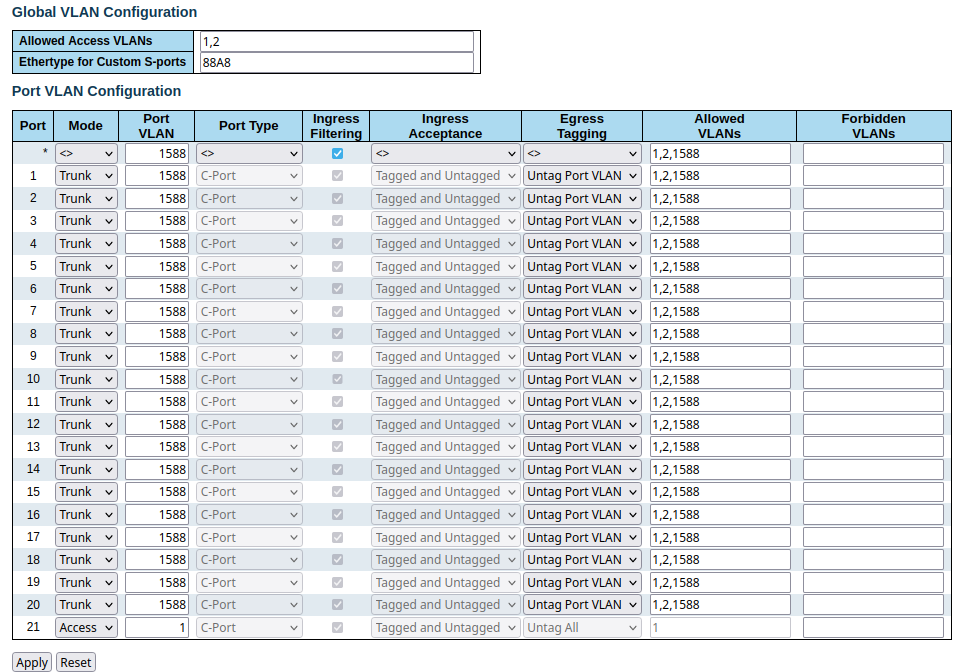Image resolution: width=968 pixels, height=672 pixels.
Task: Toggle the Ingress Filtering checkbox in wildcard row
Action: 337,154
